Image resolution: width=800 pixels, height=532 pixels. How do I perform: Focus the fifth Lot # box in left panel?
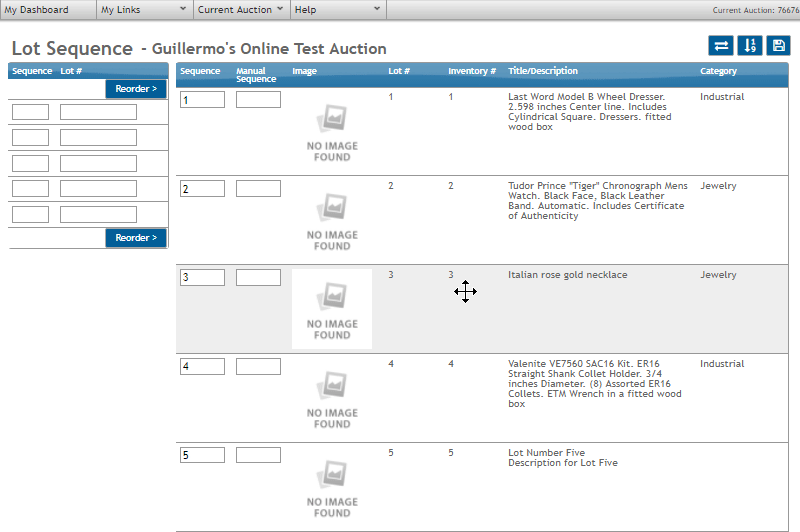tap(98, 215)
